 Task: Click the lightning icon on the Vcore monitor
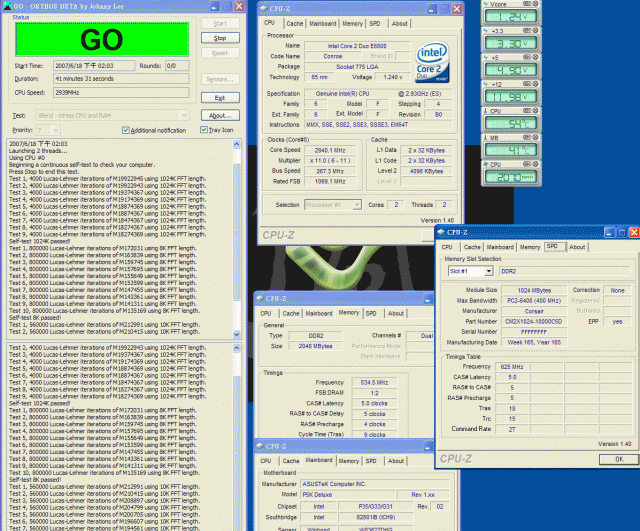coord(486,4)
